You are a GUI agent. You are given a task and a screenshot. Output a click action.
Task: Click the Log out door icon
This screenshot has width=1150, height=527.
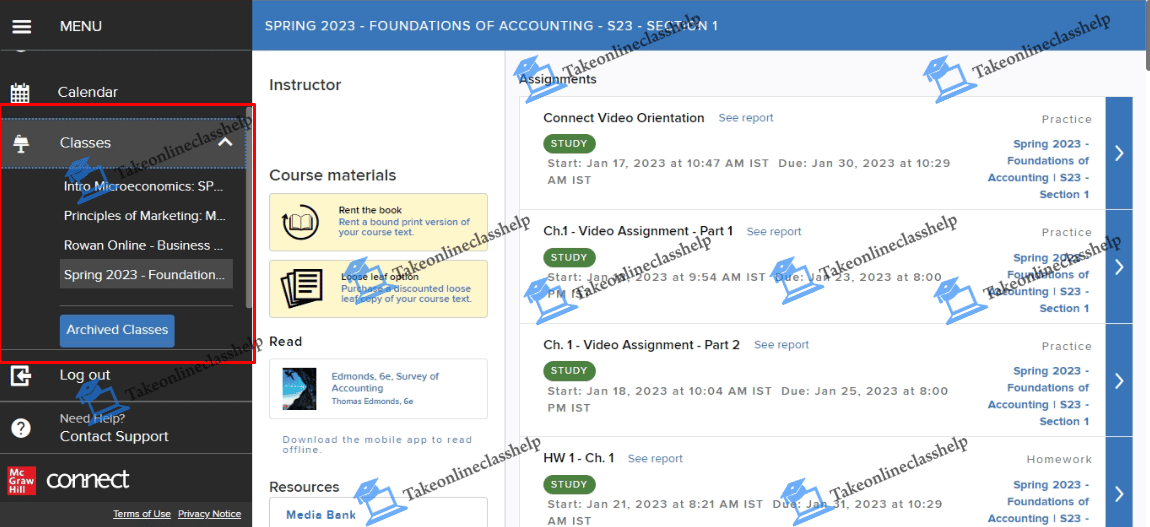[x=21, y=376]
